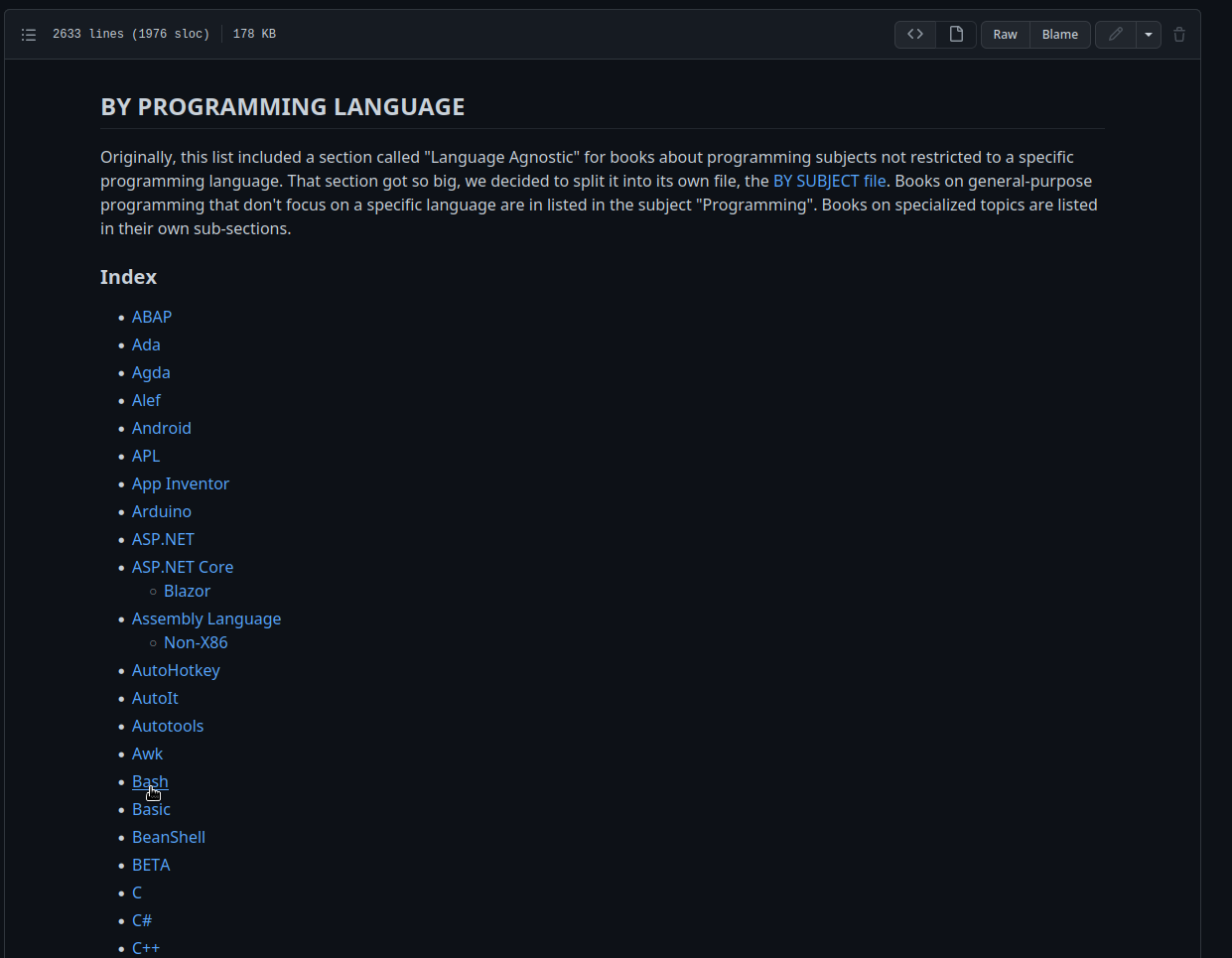
Task: Click the 178 KB file size
Action: click(x=254, y=34)
